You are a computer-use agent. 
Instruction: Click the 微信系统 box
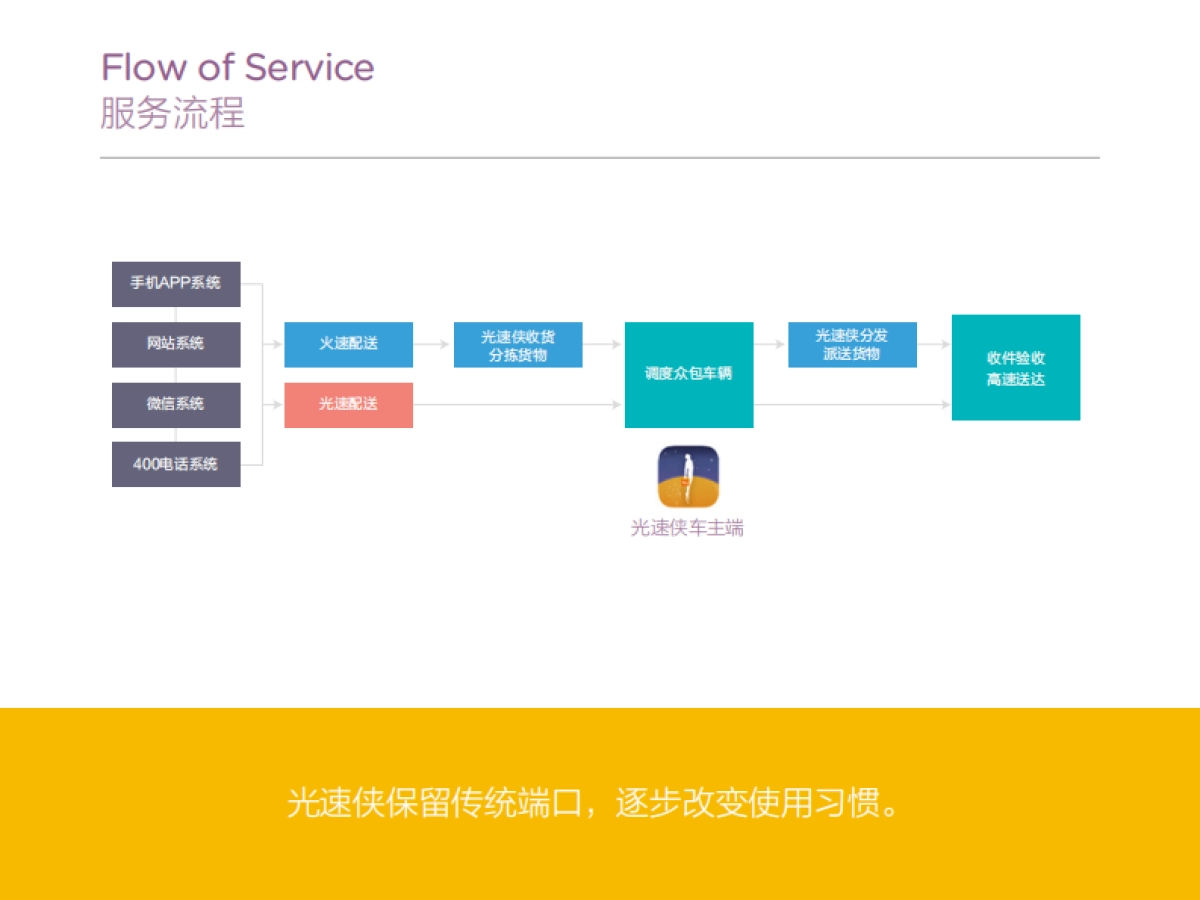[176, 404]
